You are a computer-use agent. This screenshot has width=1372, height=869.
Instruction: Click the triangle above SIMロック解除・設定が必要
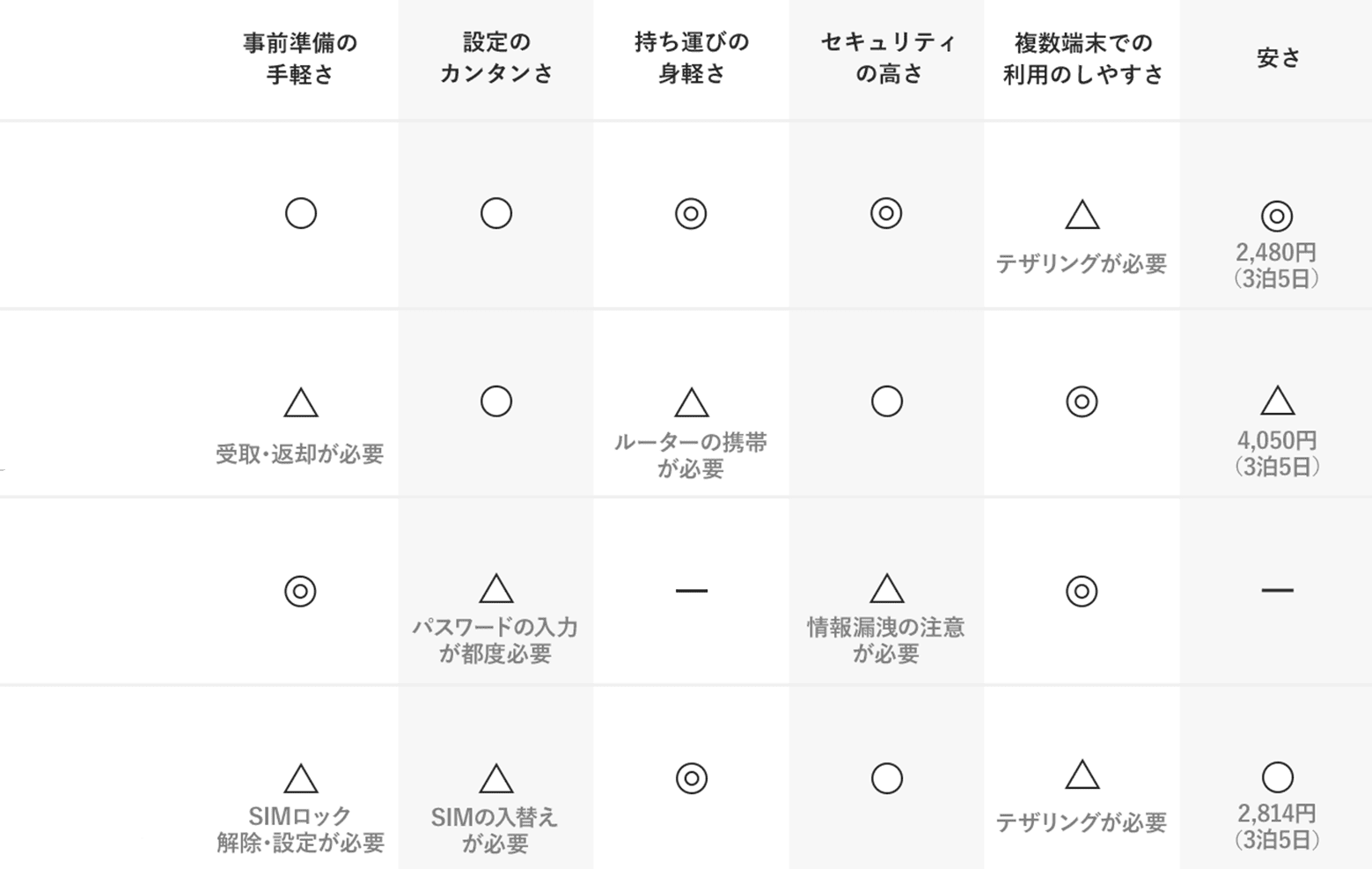[301, 779]
